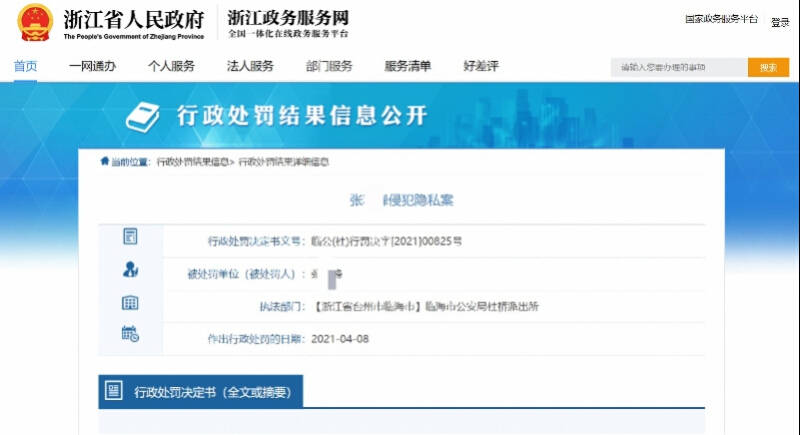The height and width of the screenshot is (435, 800).
Task: Open the 法人服务 navigation item
Action: tap(250, 67)
